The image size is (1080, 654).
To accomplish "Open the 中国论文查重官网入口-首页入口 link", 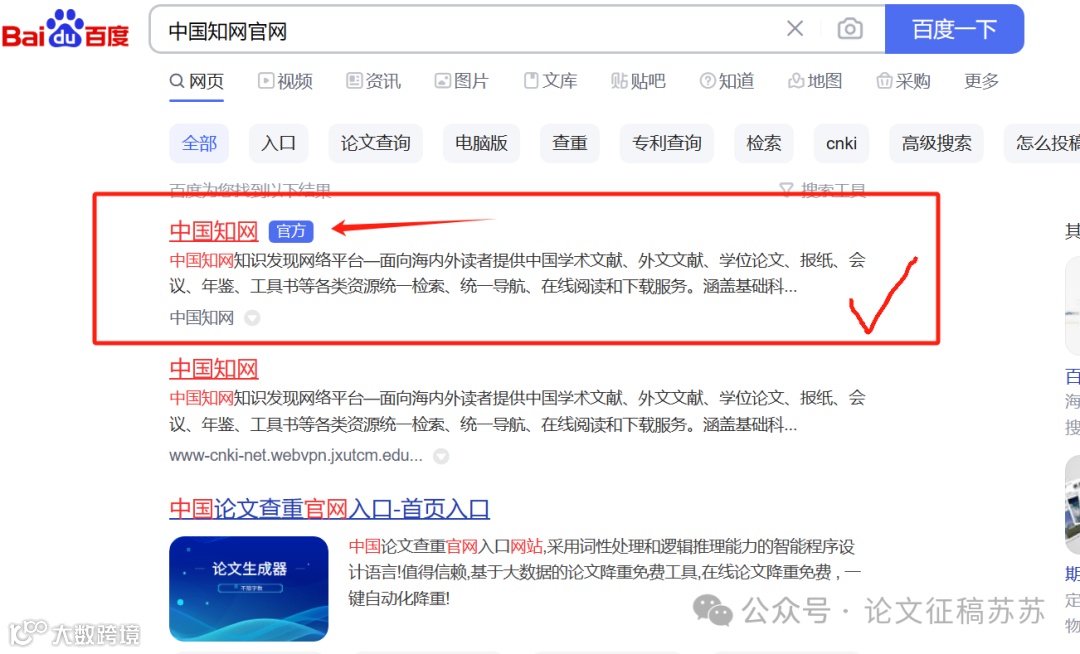I will (x=329, y=509).
